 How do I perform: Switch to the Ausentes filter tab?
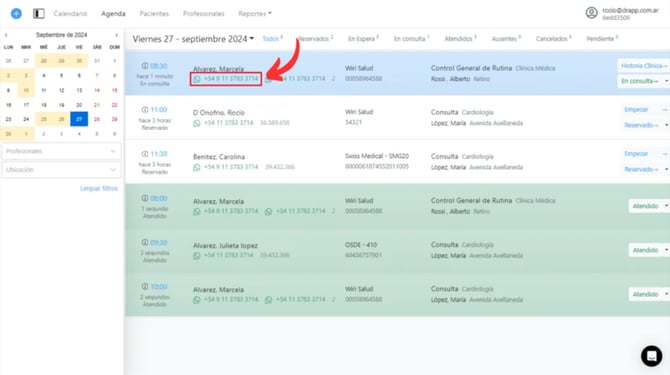(x=506, y=38)
